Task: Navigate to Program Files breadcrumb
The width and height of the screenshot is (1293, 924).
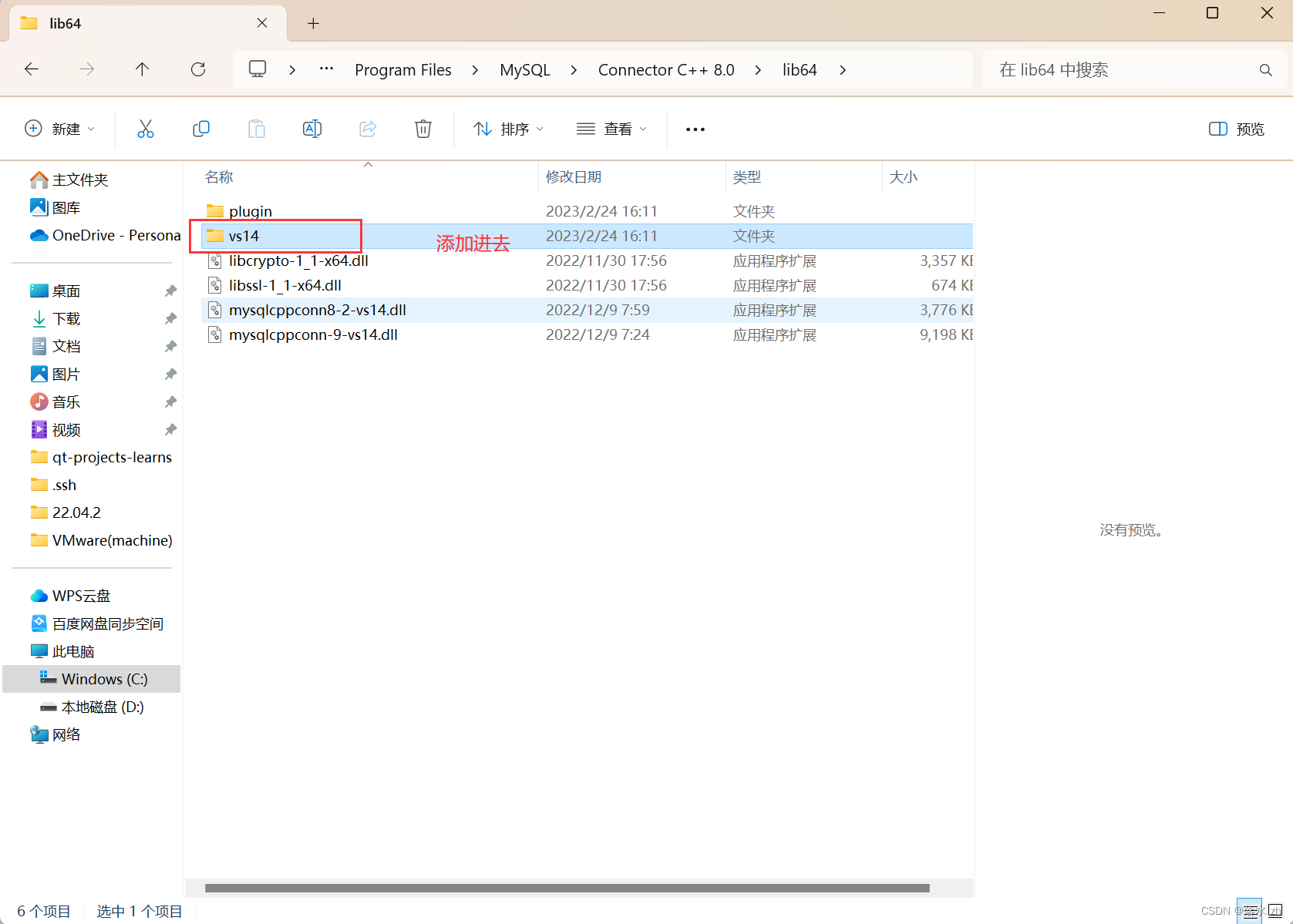Action: pyautogui.click(x=403, y=70)
